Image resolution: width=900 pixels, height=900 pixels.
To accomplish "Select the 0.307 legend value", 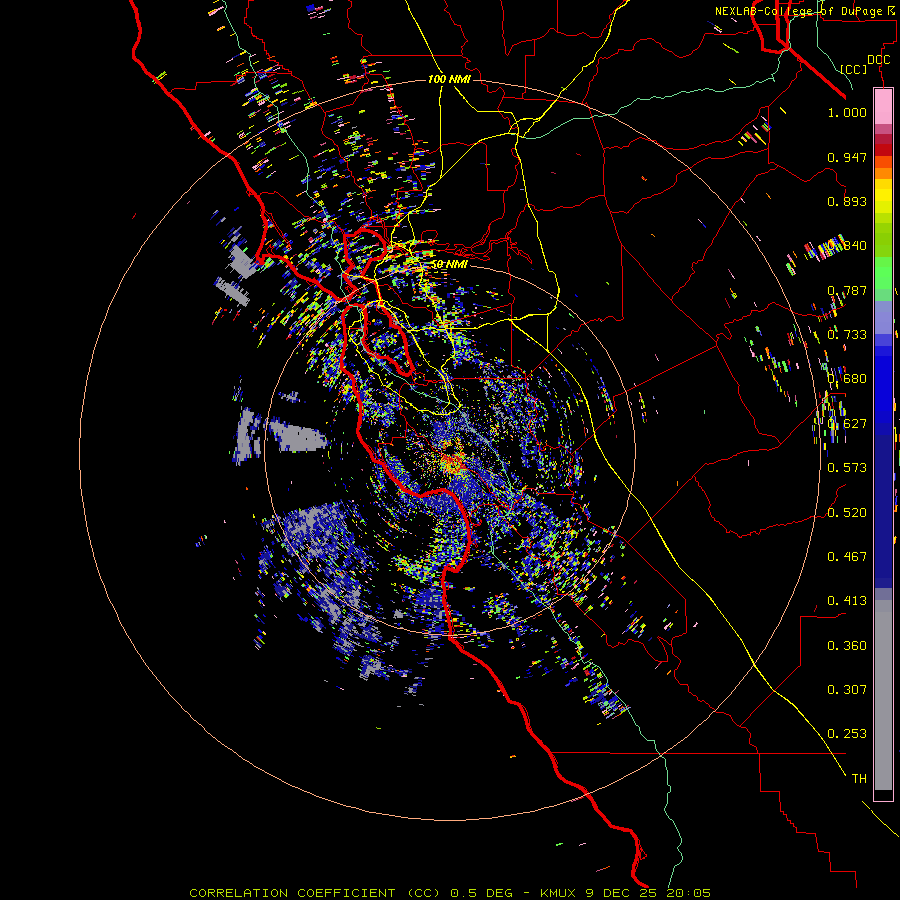I will (x=847, y=690).
